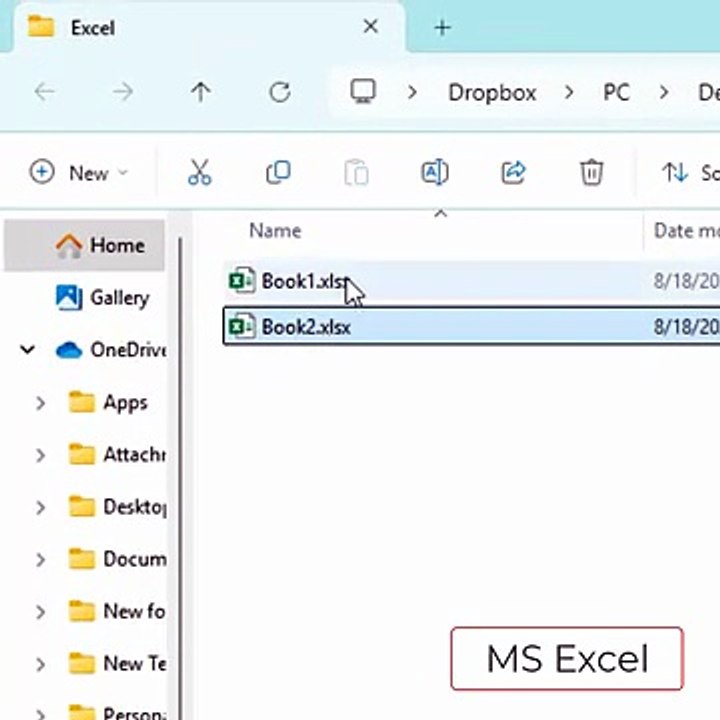
Task: Click the monitor icon in address bar
Action: click(363, 91)
